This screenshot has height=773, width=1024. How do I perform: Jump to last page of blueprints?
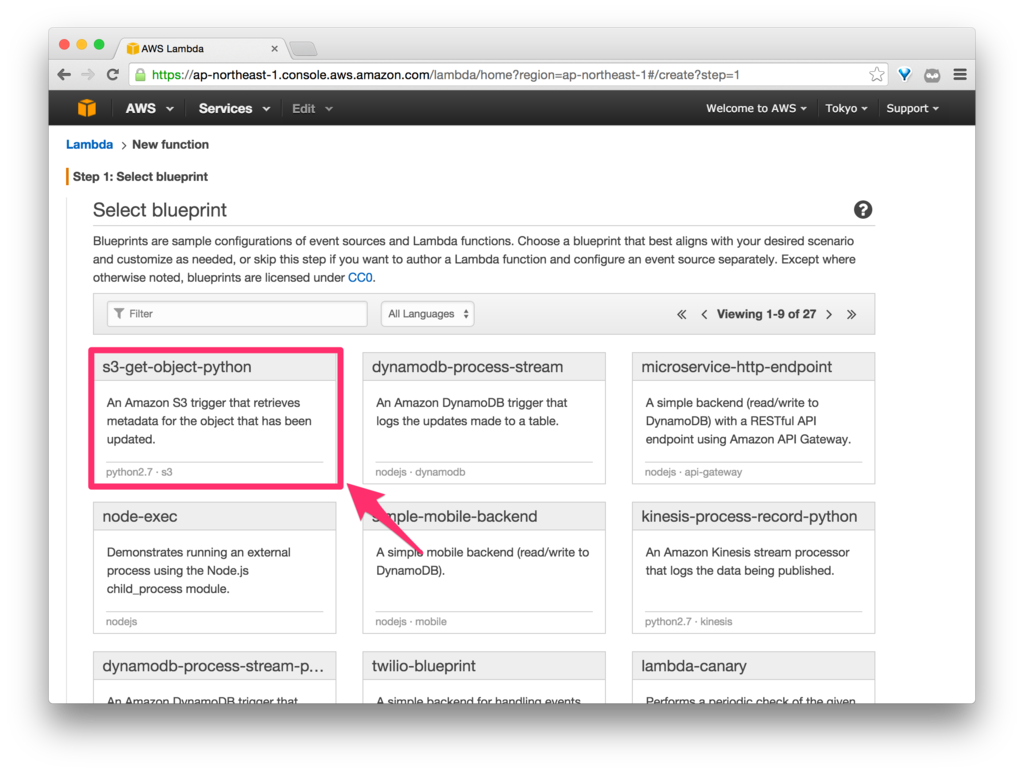click(x=852, y=314)
